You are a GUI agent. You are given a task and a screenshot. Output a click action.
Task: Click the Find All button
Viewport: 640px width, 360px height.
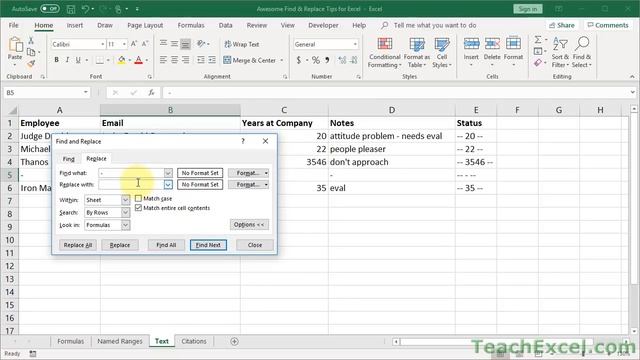[166, 245]
